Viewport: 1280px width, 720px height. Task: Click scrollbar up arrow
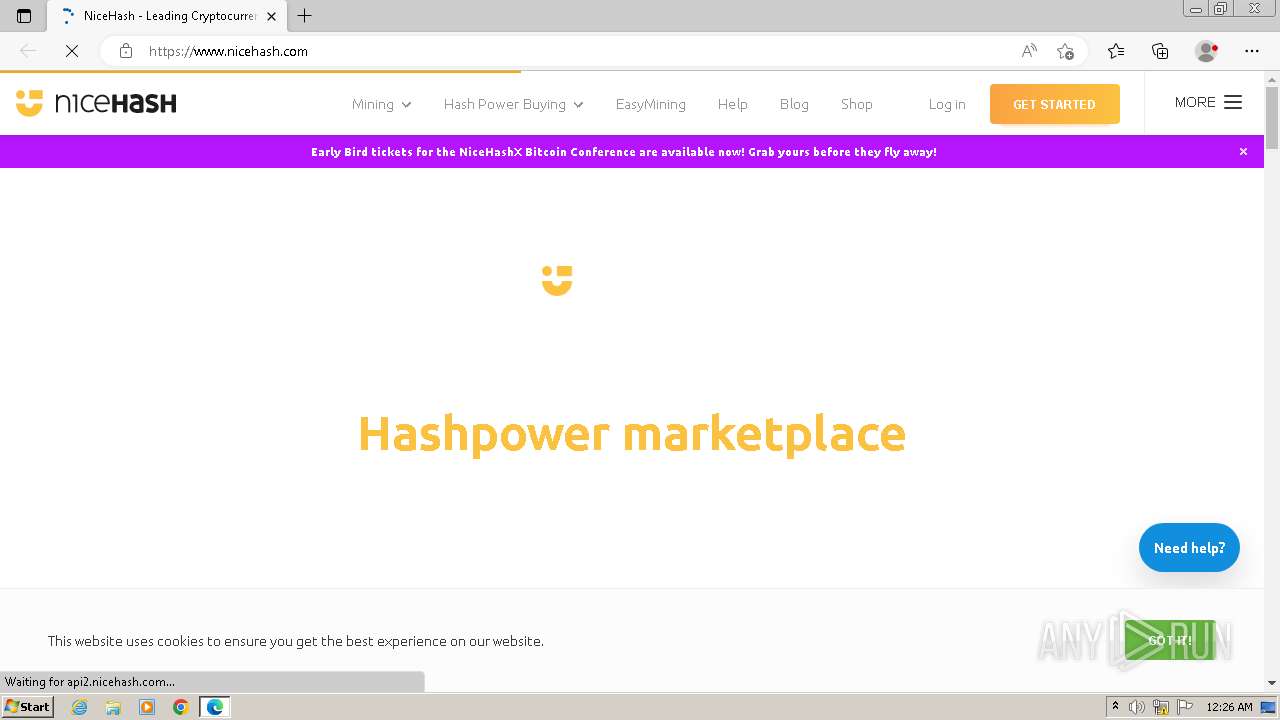click(x=1272, y=79)
